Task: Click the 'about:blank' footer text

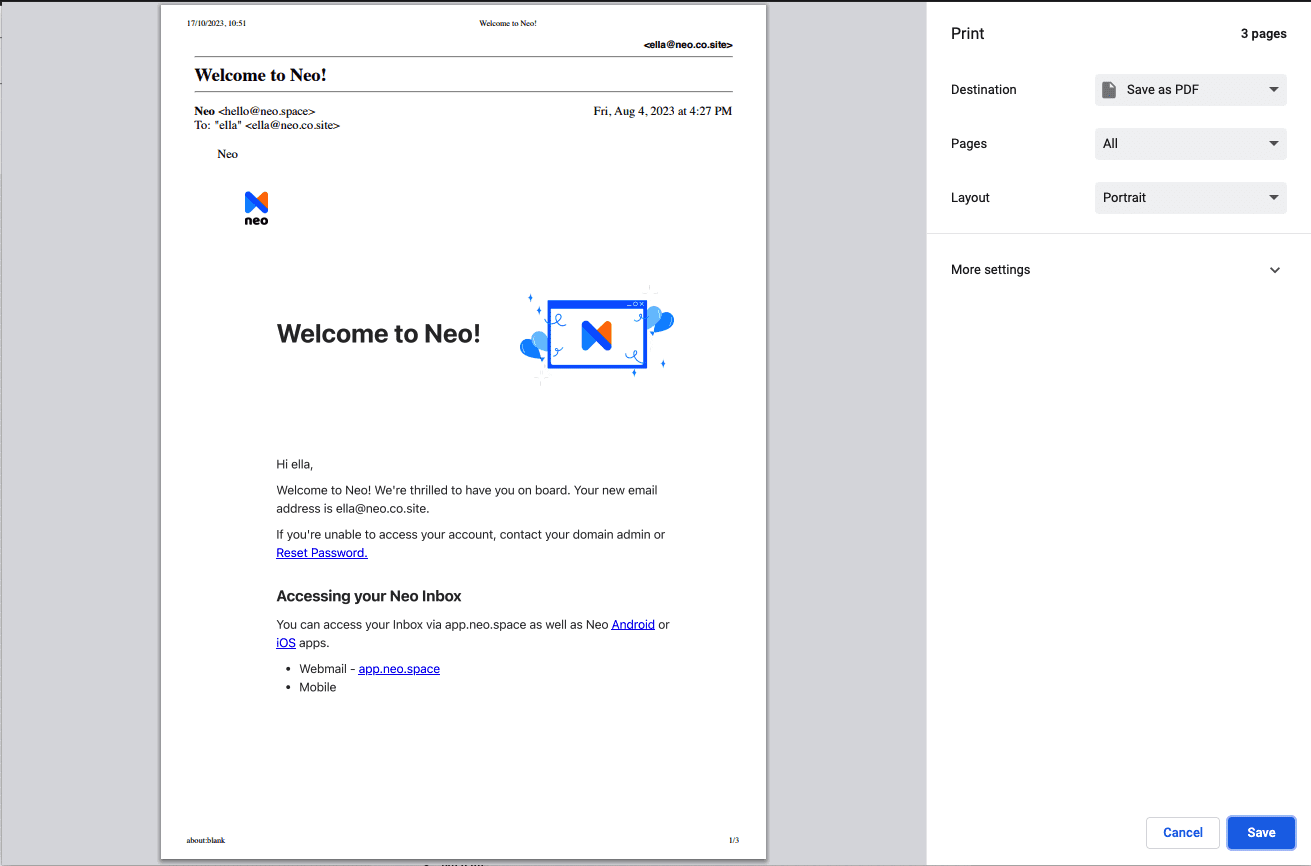Action: [206, 840]
